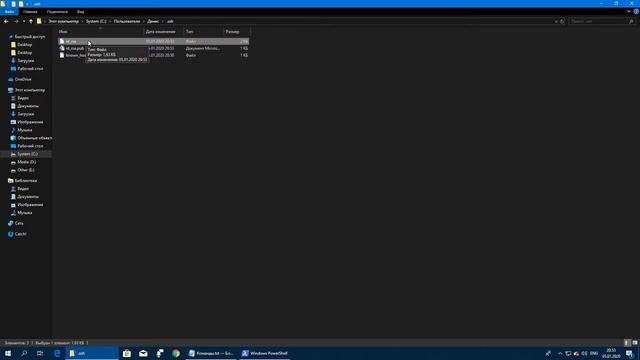Launch Google Chrome from the taskbar
The image size is (640, 360).
click(176, 353)
